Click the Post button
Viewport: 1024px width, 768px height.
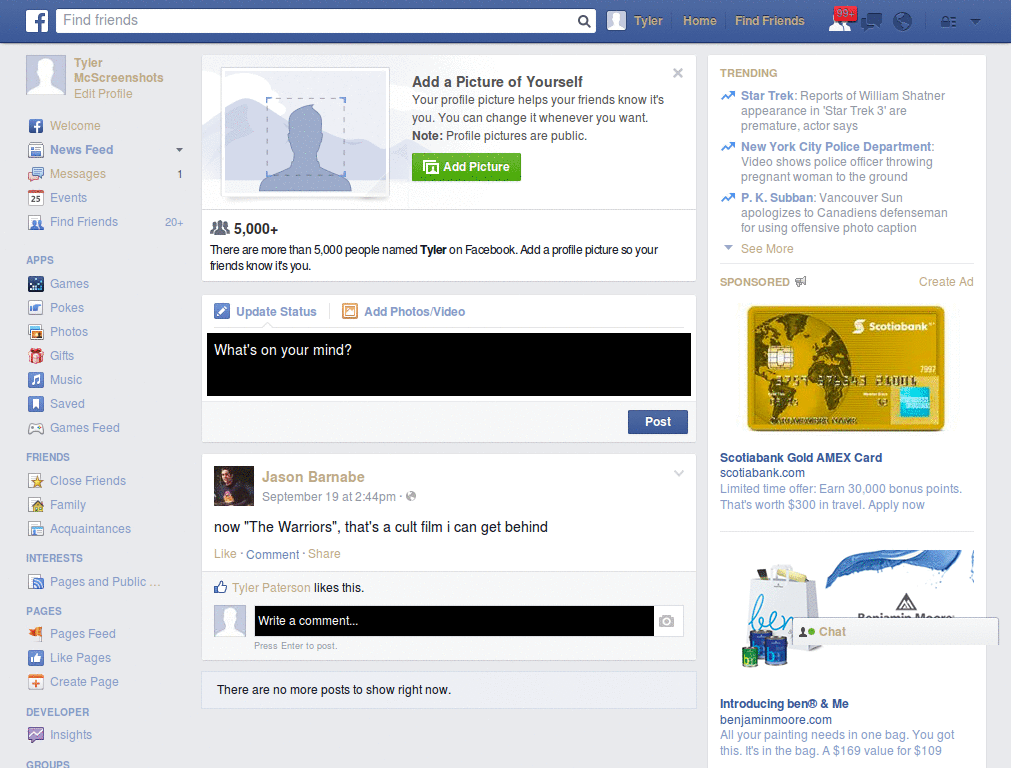point(658,422)
